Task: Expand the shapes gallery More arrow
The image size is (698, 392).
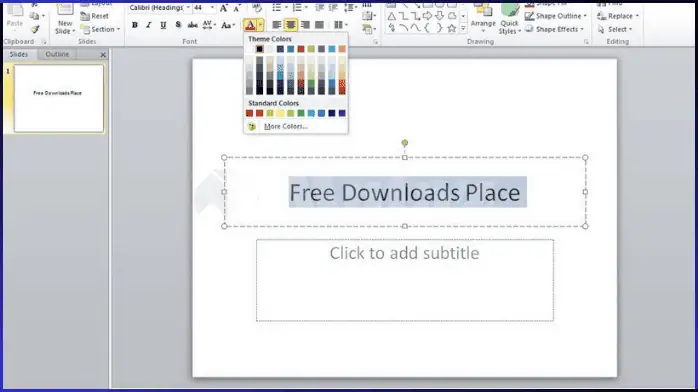Action: [x=463, y=28]
